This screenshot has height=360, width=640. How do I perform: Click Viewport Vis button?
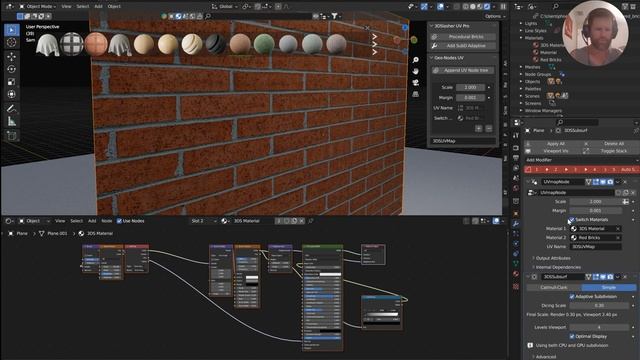pos(556,151)
